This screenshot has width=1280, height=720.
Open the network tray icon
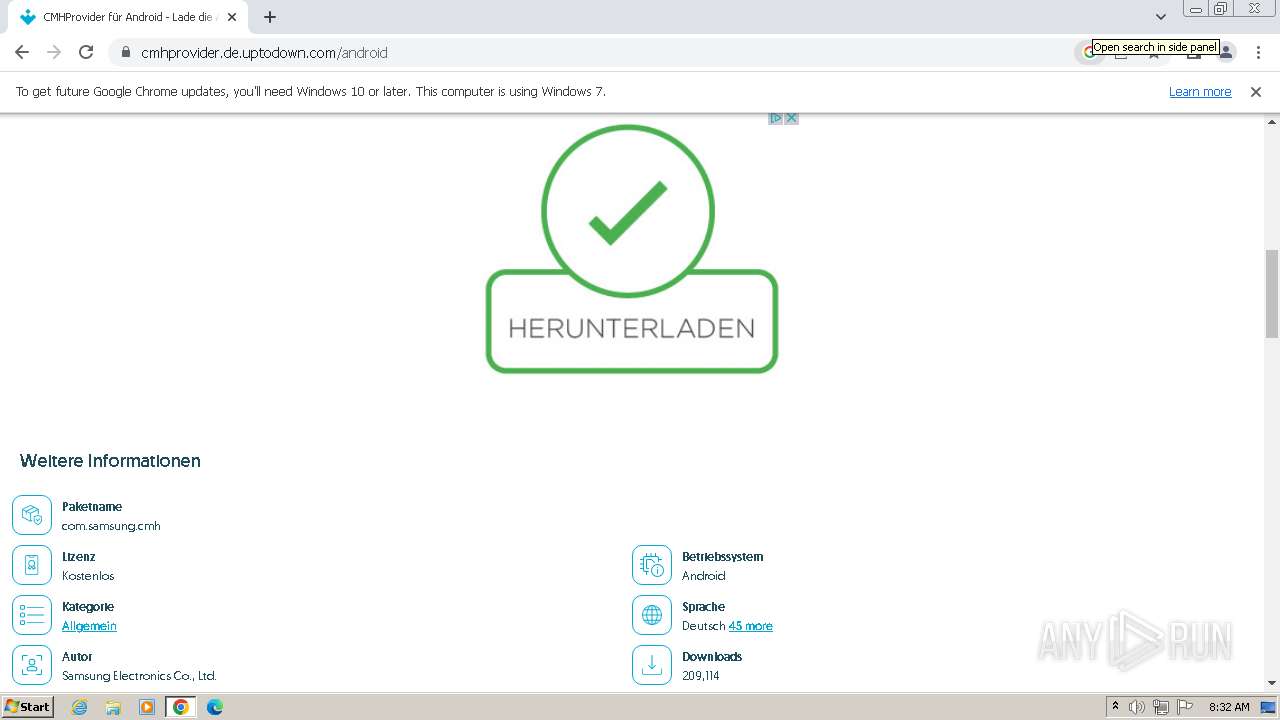[x=1161, y=707]
